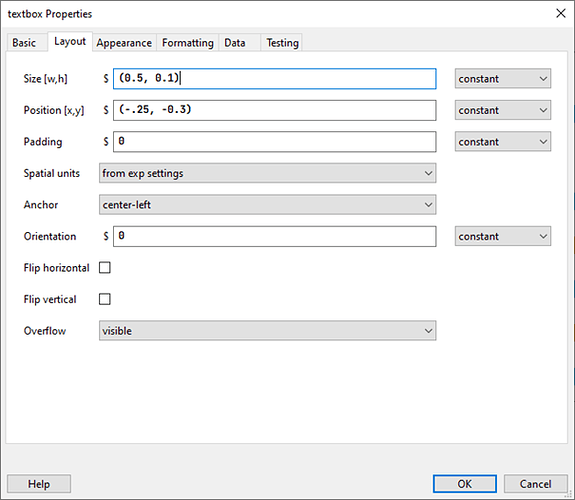Open the Testing tab
The height and width of the screenshot is (500, 575).
[282, 43]
